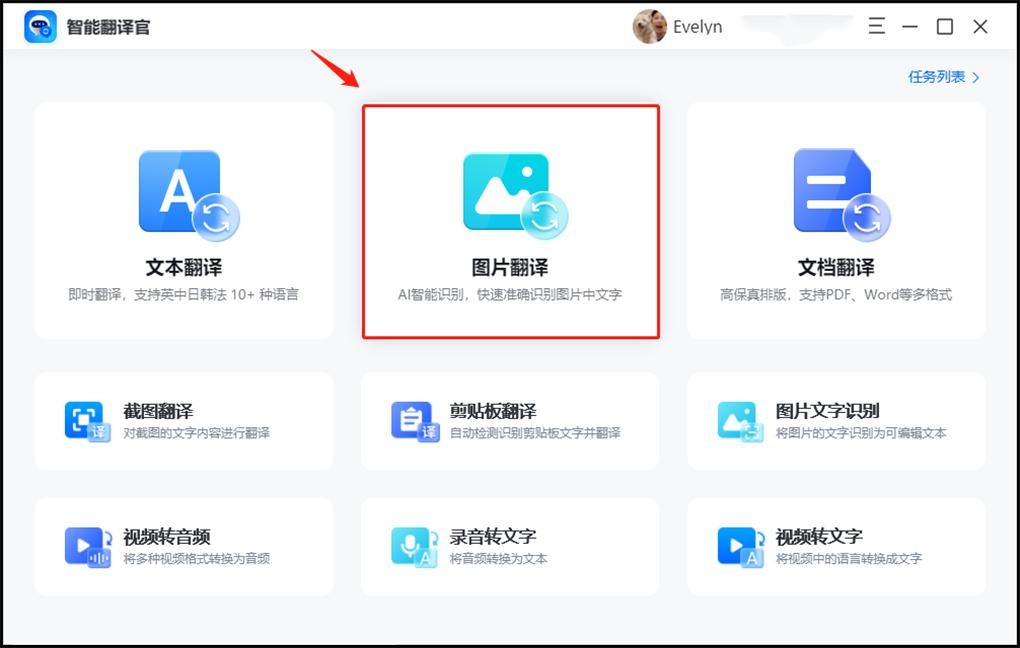1020x648 pixels.
Task: Click the 录音转文字 microphone icon
Action: pos(414,547)
